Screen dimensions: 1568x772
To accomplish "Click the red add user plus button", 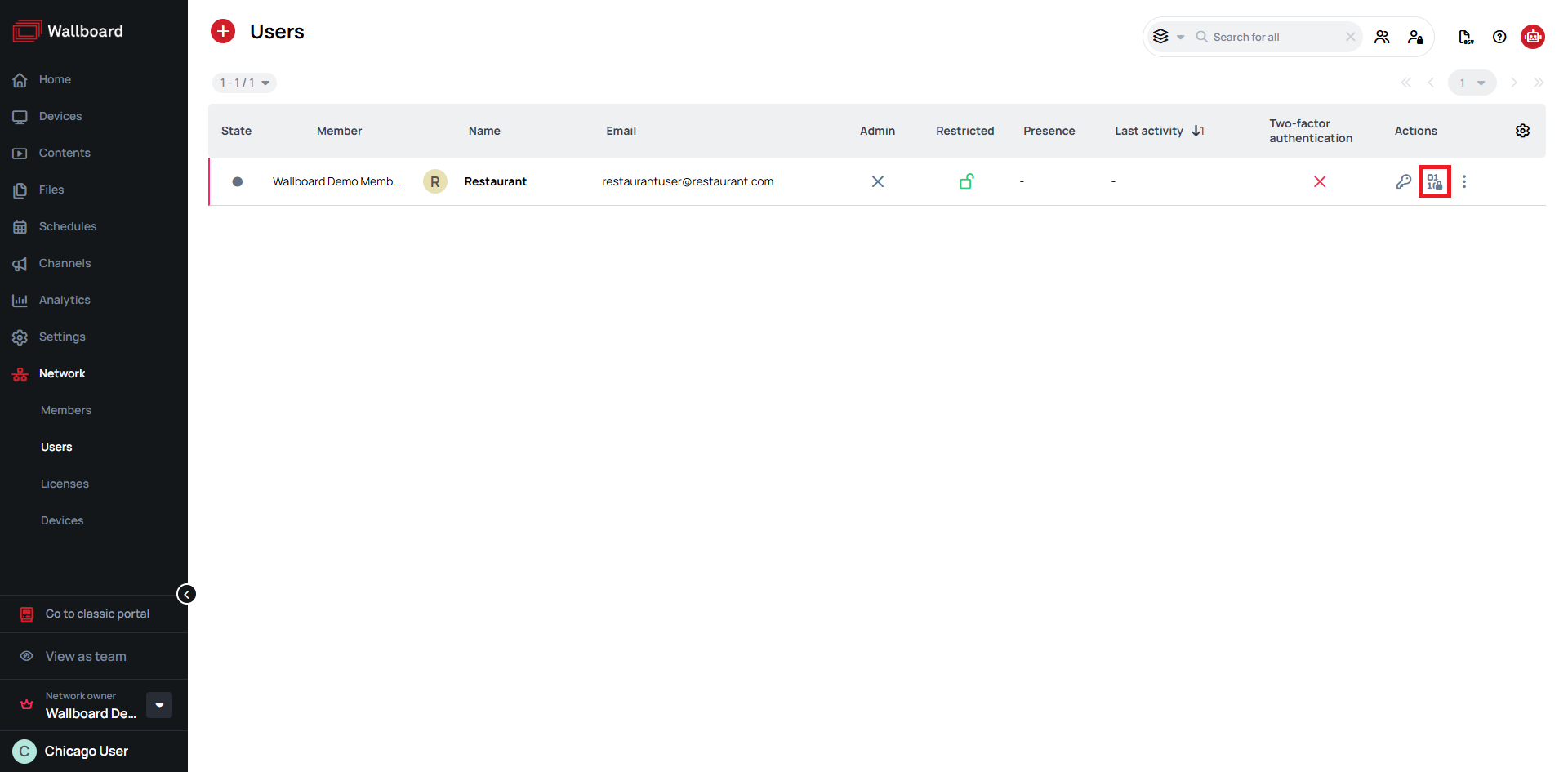I will click(x=223, y=32).
